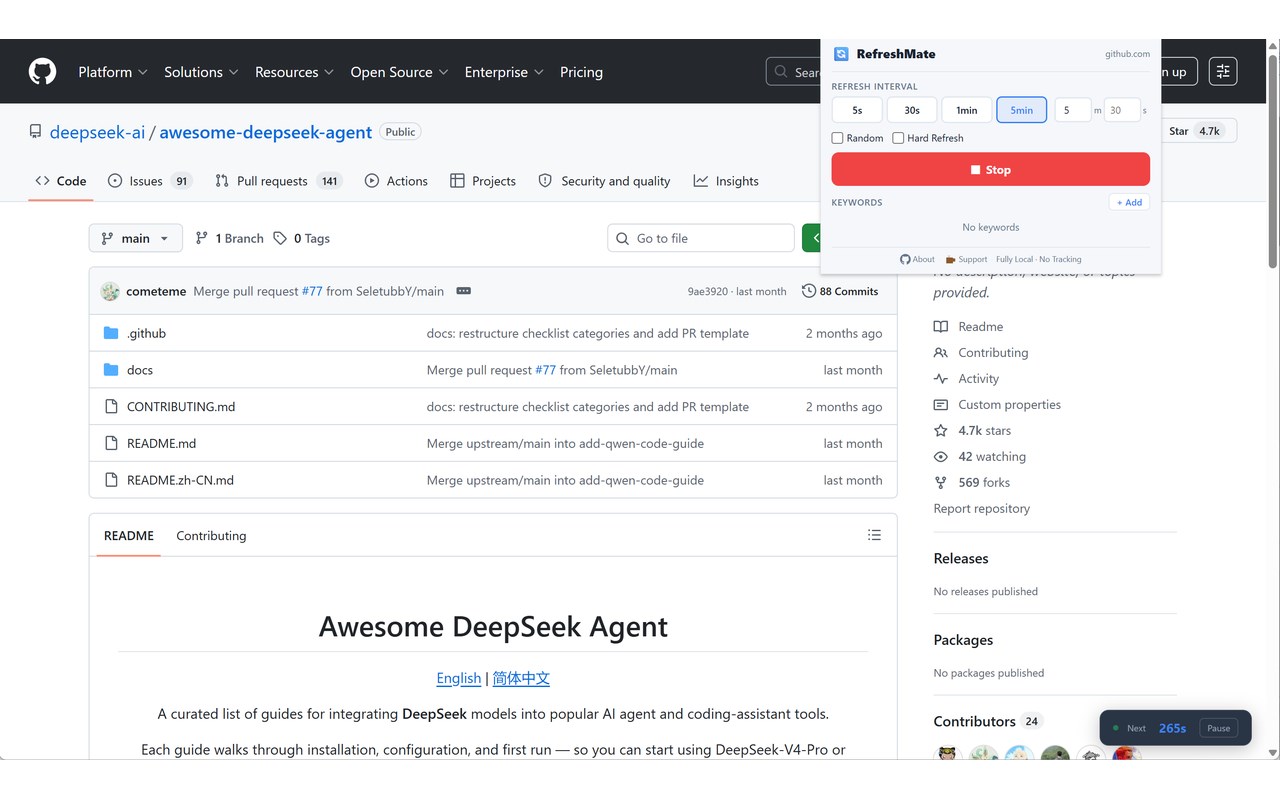Viewport: 1280px width, 800px height.
Task: Select the 1min refresh interval
Action: point(967,110)
